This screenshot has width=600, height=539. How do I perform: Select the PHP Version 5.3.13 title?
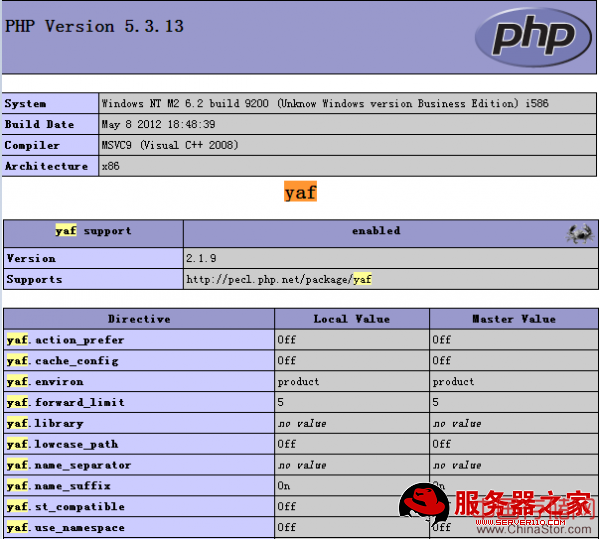95,27
